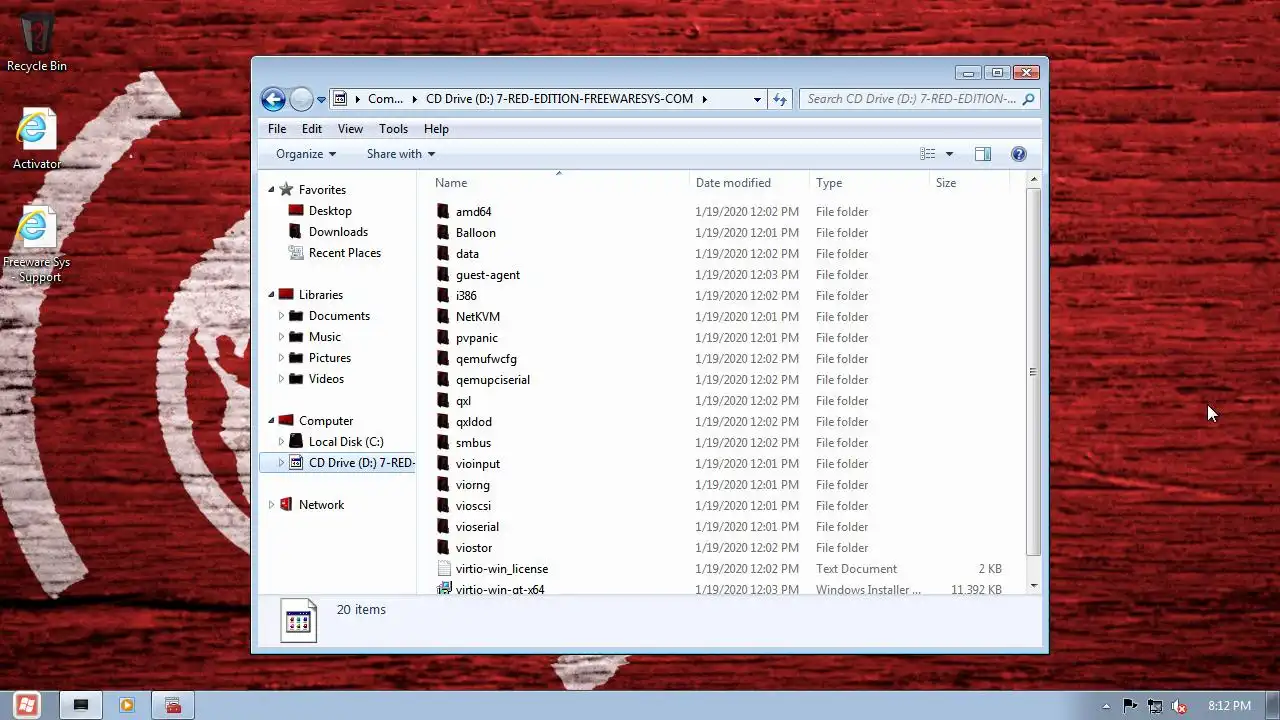The width and height of the screenshot is (1280, 720).
Task: Open the view options dropdown arrow
Action: point(949,154)
